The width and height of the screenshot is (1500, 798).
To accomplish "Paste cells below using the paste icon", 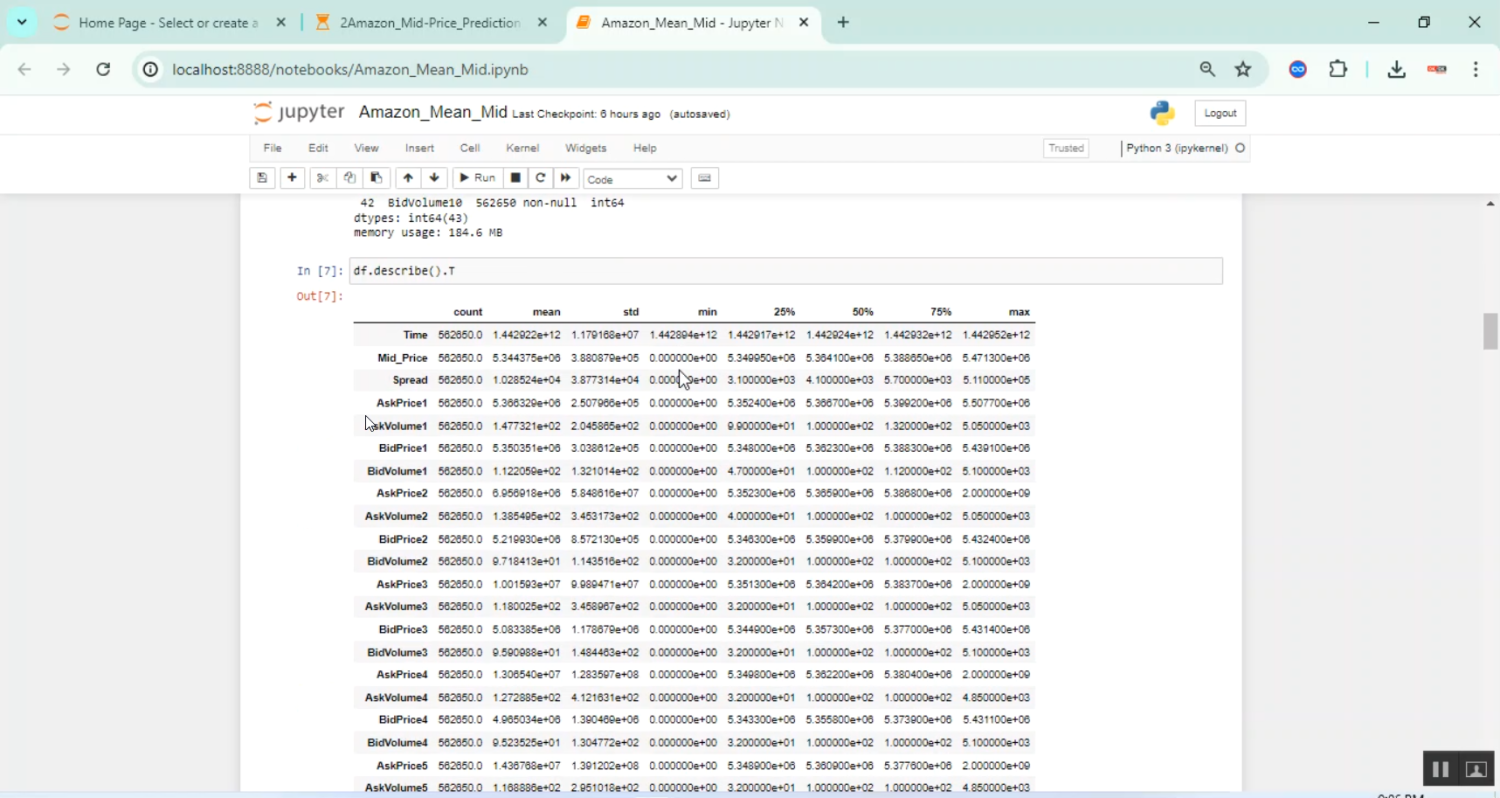I will point(376,178).
